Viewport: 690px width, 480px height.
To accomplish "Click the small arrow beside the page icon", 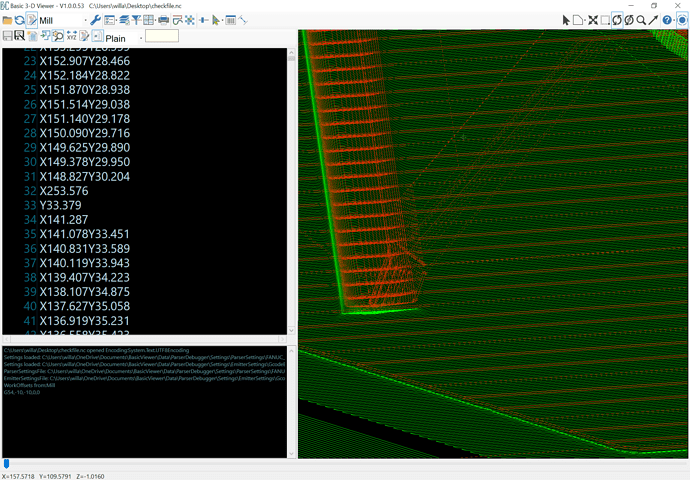I will [585, 21].
